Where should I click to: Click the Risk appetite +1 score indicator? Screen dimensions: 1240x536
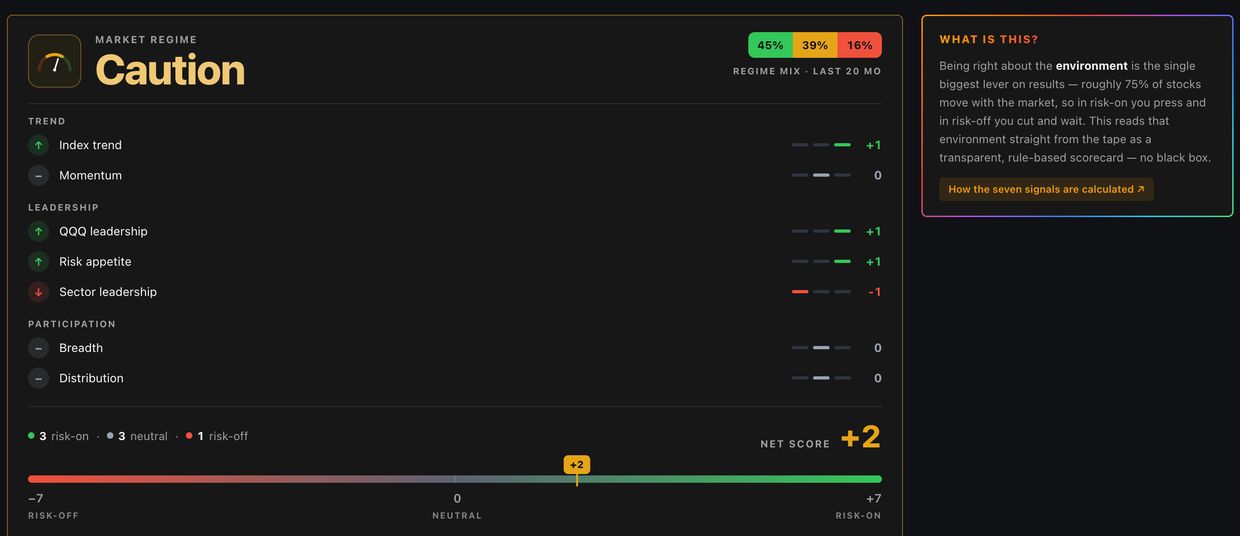coord(874,261)
